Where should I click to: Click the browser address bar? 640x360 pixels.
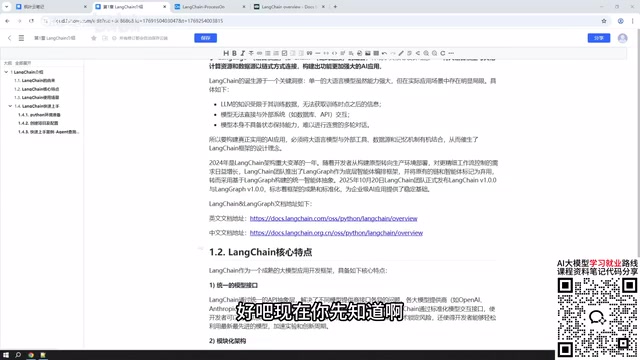pos(327,21)
